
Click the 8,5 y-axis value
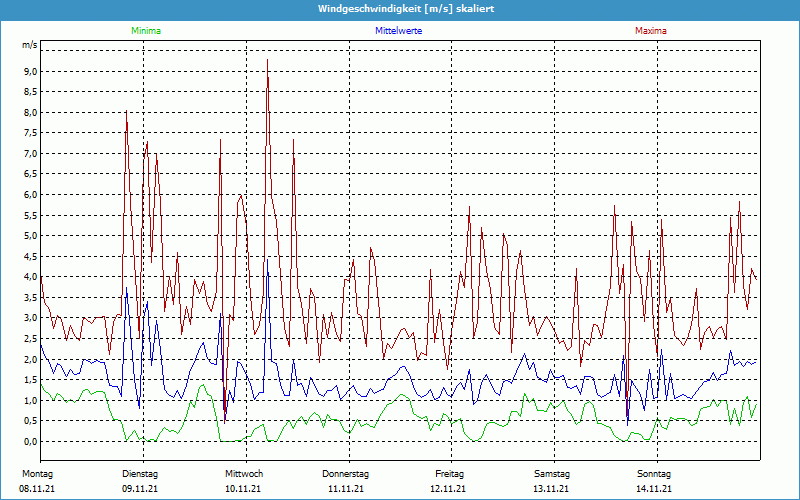31,92
